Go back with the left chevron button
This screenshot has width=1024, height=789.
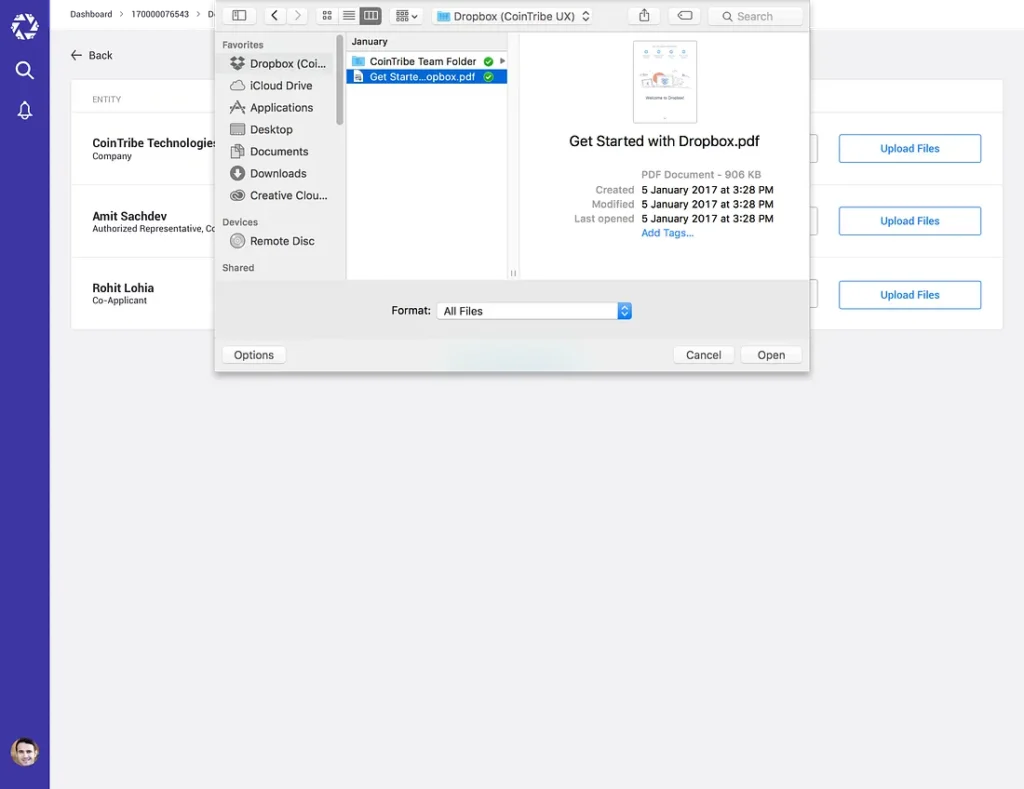point(275,16)
